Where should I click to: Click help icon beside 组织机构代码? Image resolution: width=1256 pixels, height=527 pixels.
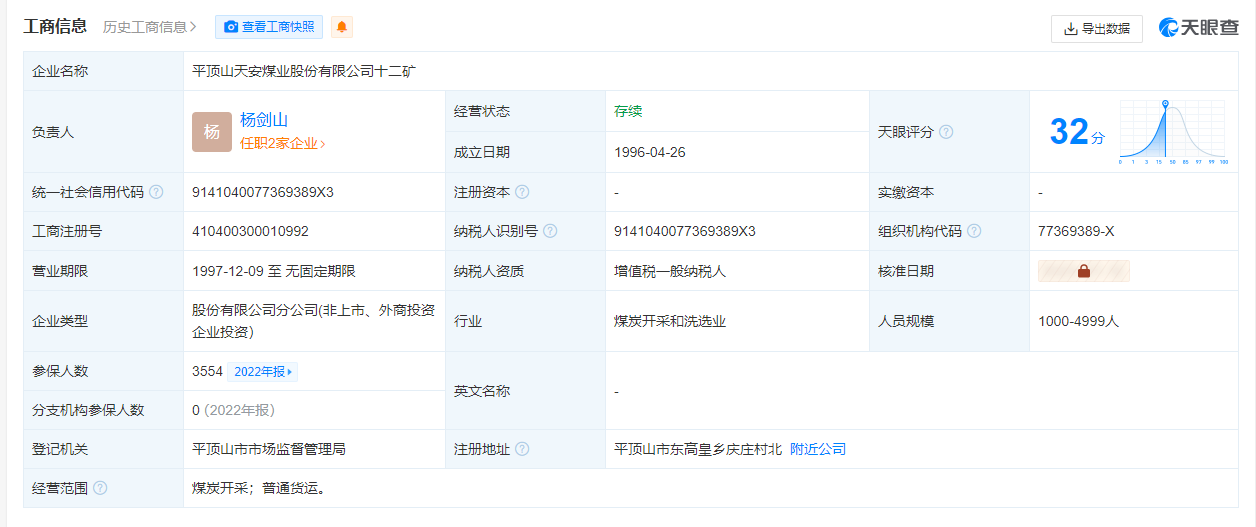[x=974, y=231]
